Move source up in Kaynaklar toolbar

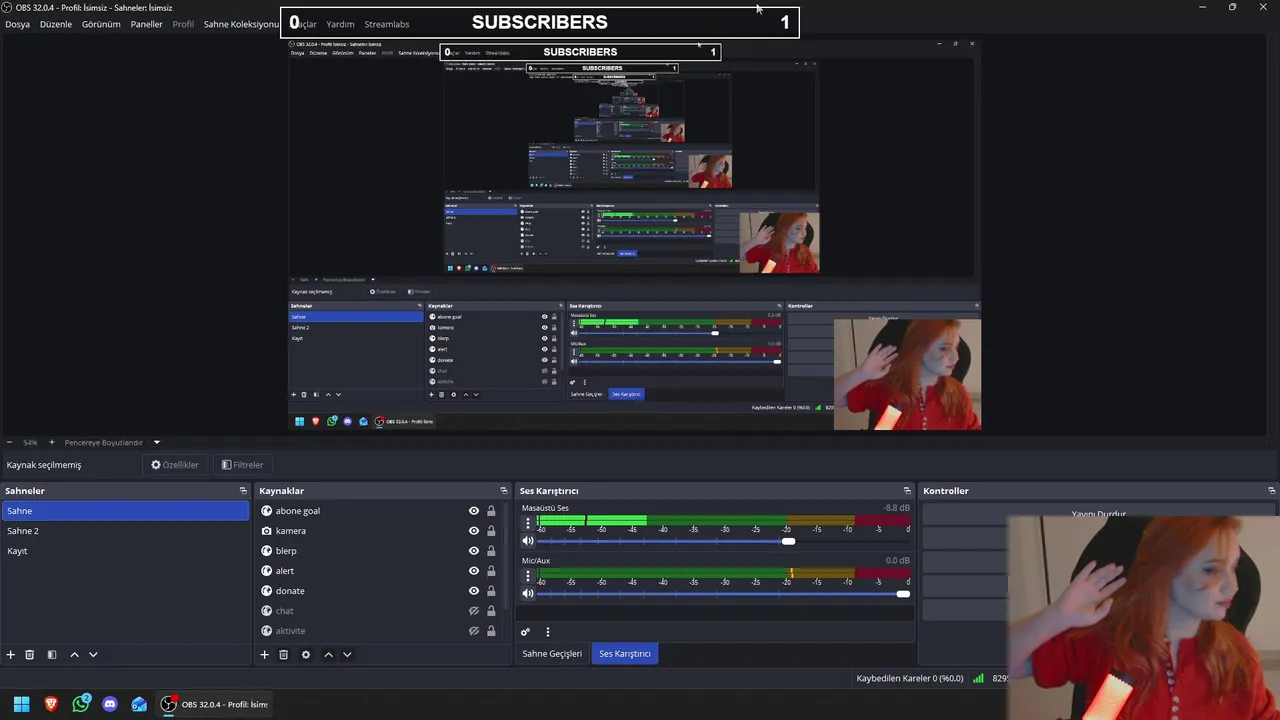tap(328, 654)
